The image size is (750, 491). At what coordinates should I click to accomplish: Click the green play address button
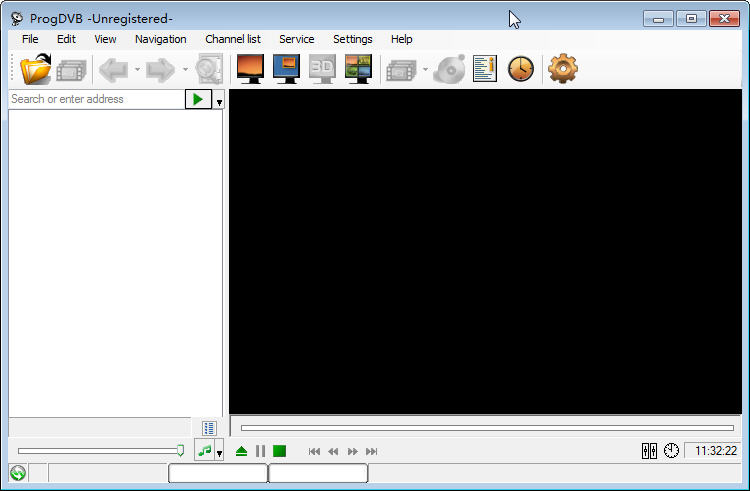coord(198,99)
